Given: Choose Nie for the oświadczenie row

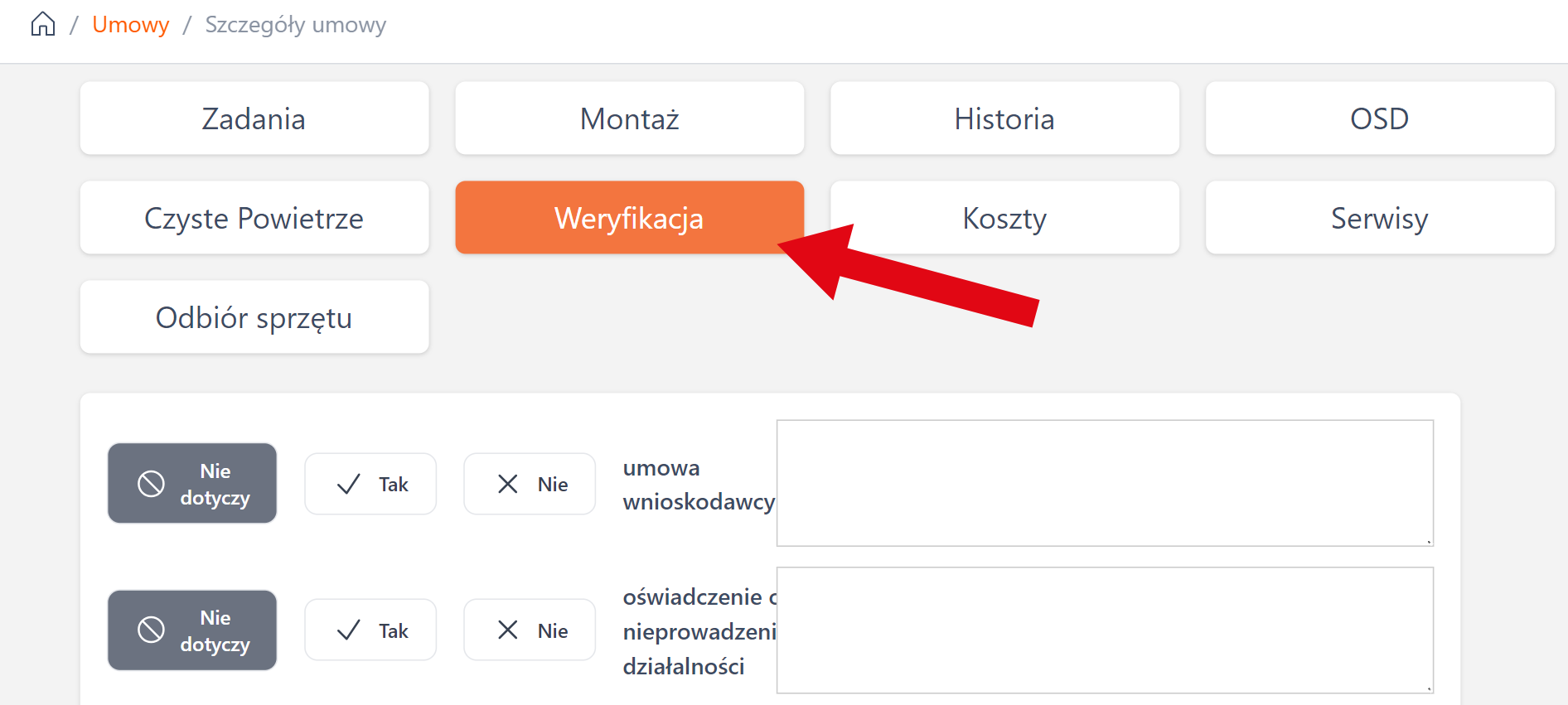Looking at the screenshot, I should (530, 630).
